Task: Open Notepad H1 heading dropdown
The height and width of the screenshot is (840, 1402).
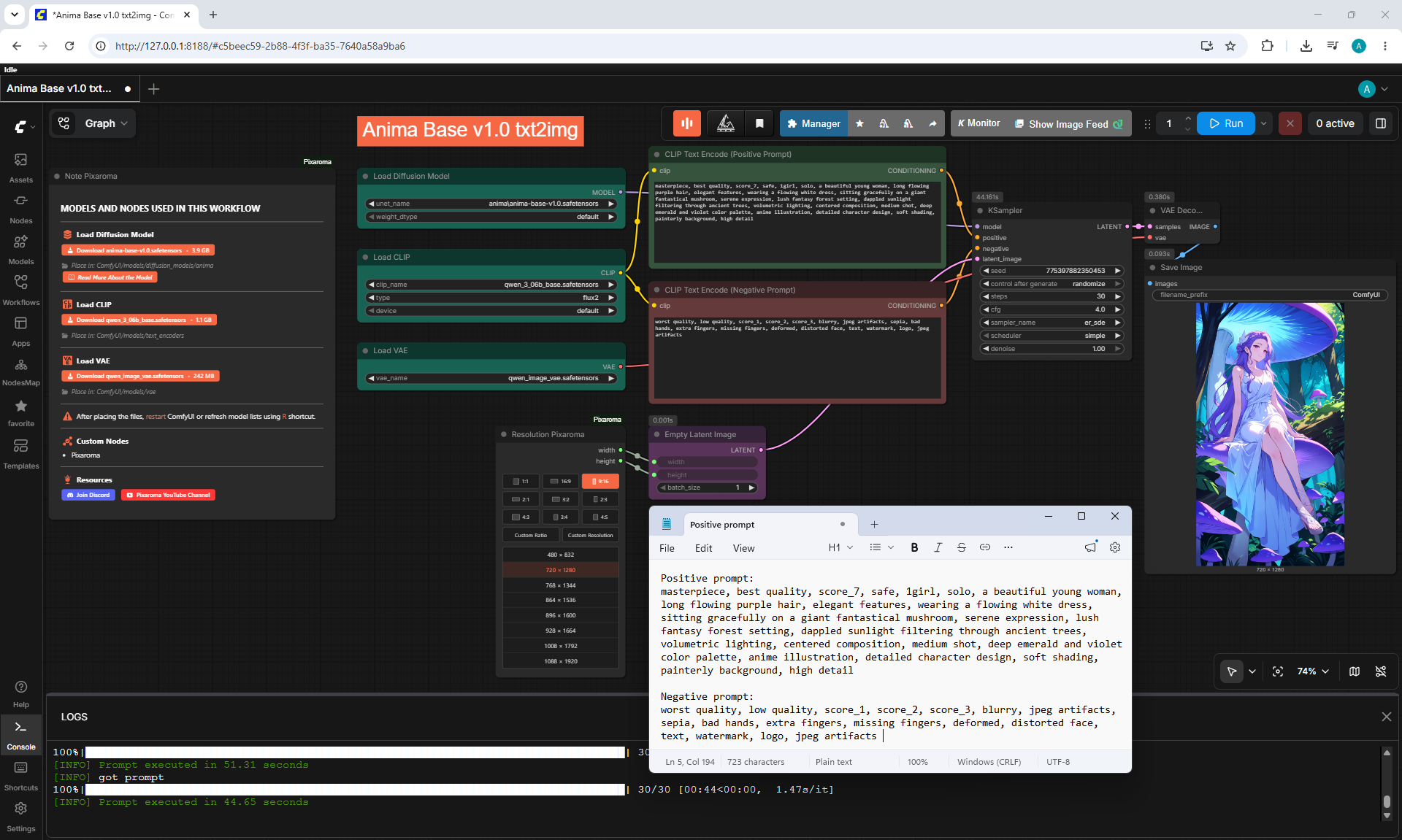Action: click(x=840, y=547)
